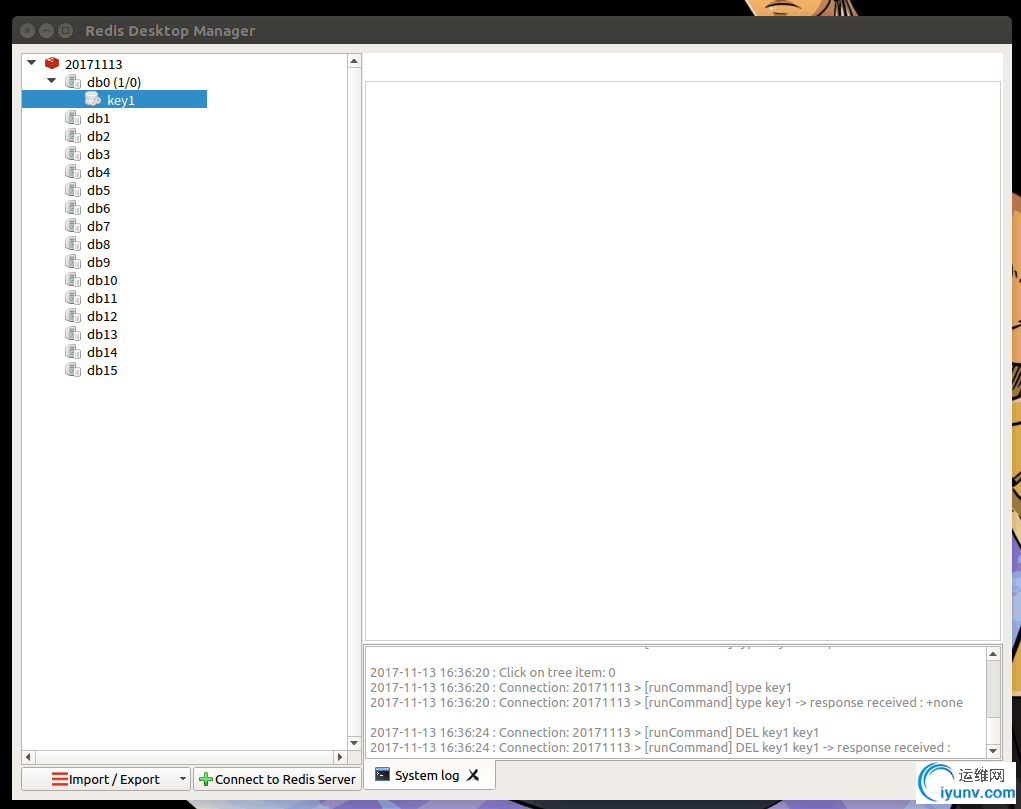The image size is (1021, 809).
Task: Select database db9
Action: click(x=98, y=262)
